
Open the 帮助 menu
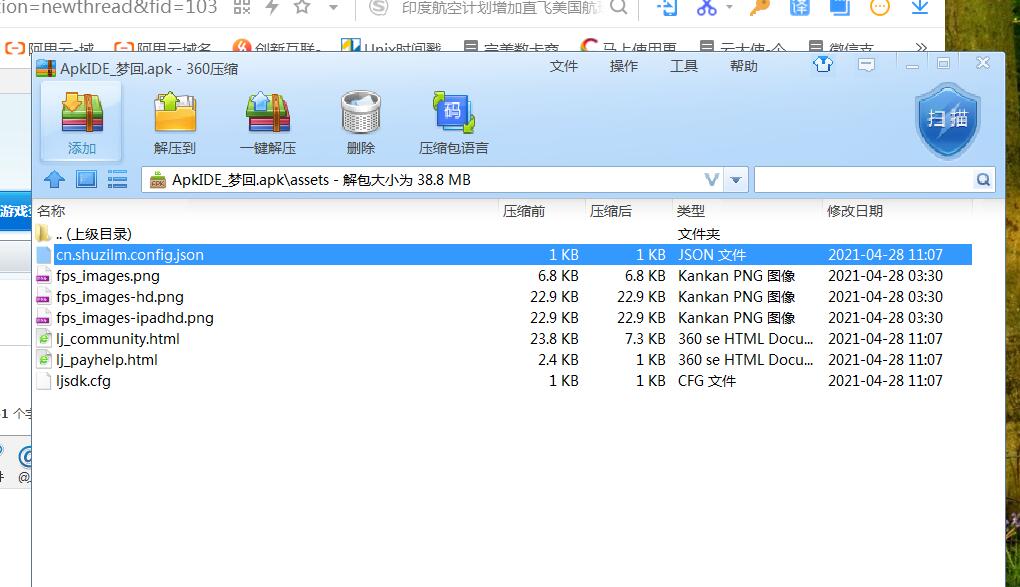[x=744, y=66]
